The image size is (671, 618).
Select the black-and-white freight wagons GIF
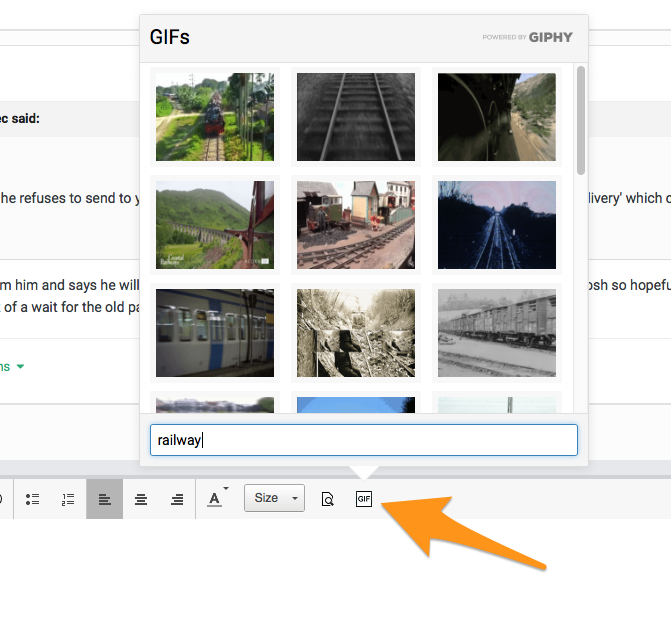tap(497, 333)
